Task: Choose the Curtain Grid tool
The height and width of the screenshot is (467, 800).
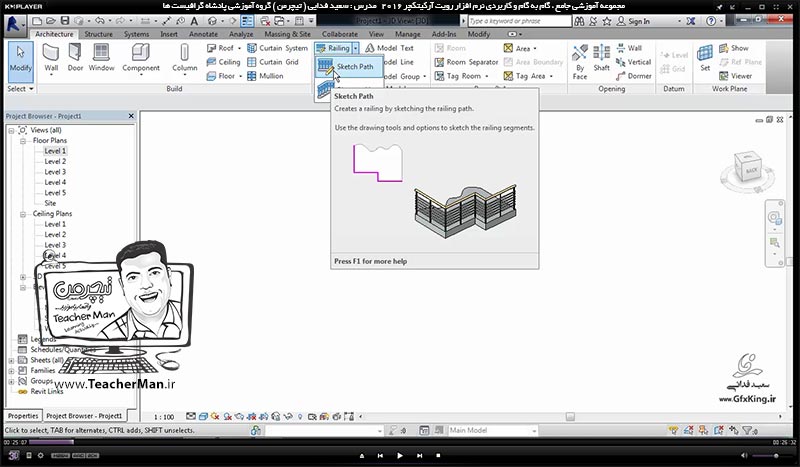Action: coord(272,62)
